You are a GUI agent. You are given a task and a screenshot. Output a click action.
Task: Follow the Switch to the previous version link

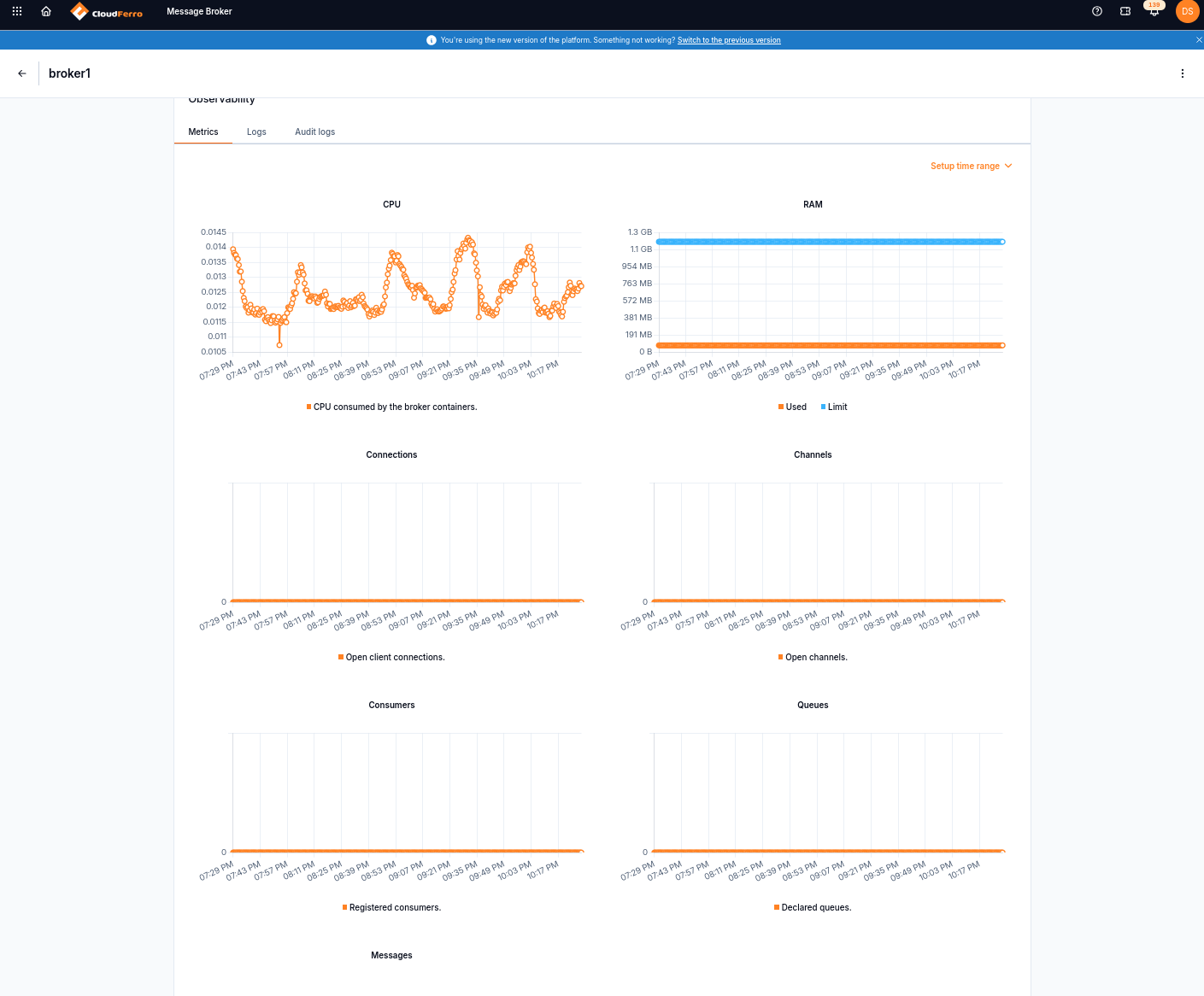click(x=729, y=40)
